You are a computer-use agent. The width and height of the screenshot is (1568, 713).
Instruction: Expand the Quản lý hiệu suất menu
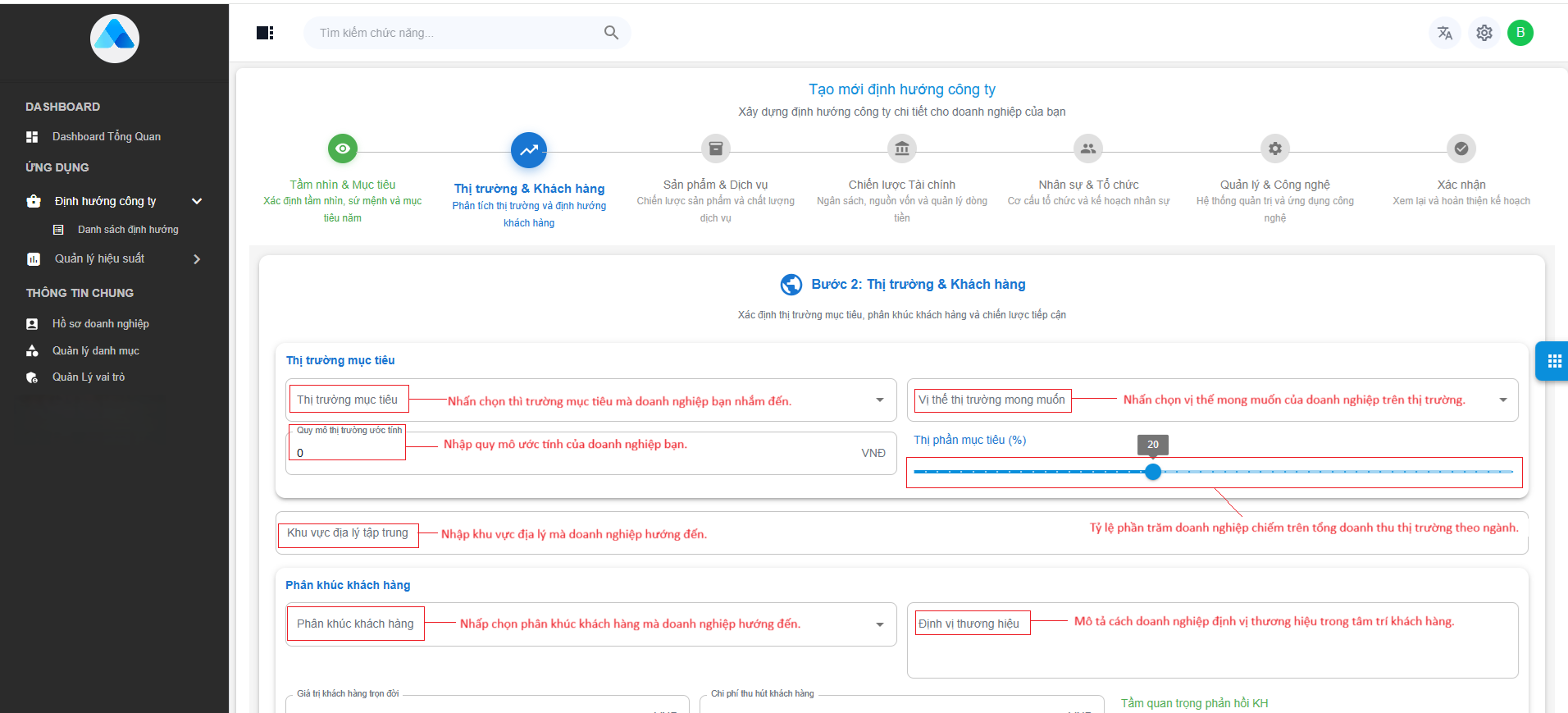[x=196, y=259]
